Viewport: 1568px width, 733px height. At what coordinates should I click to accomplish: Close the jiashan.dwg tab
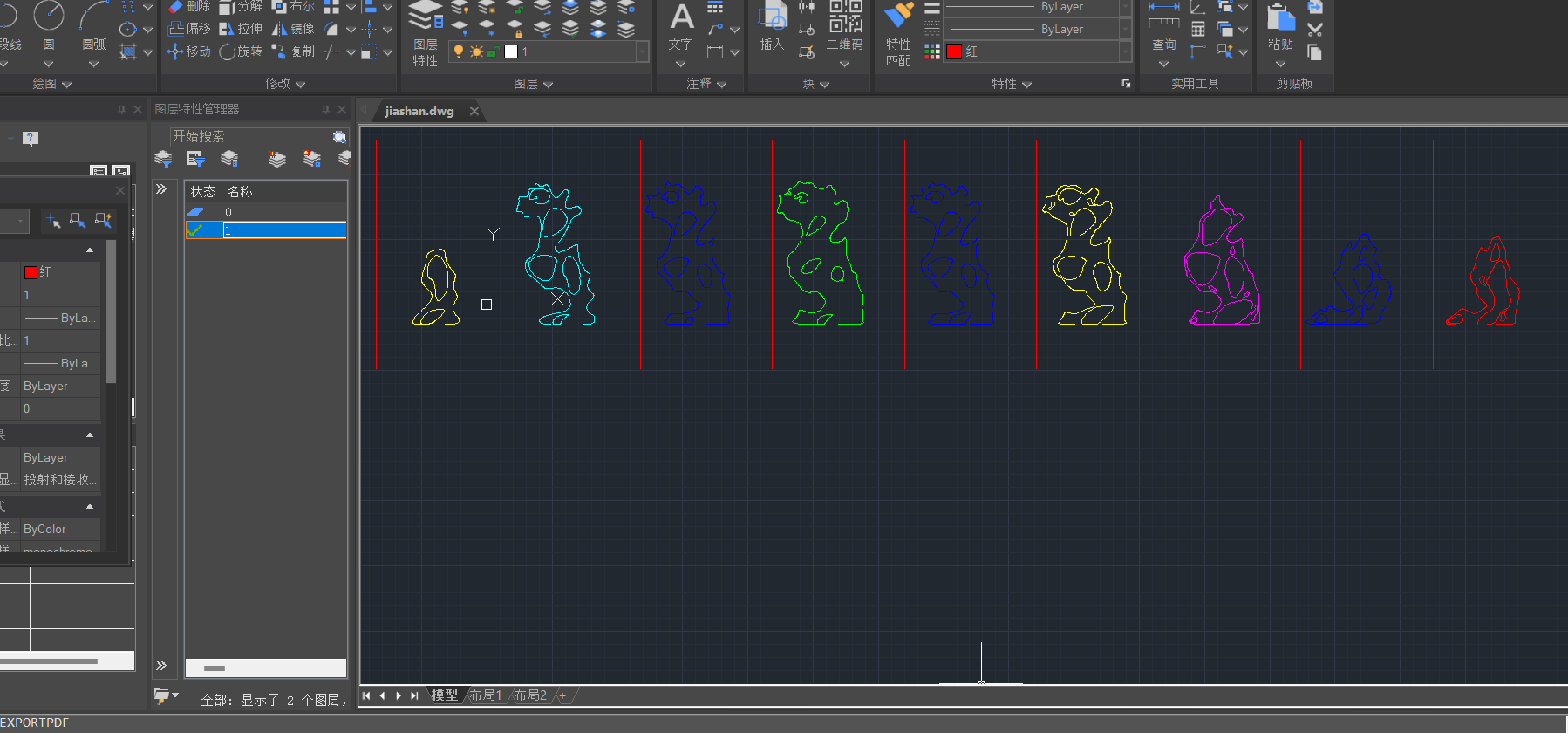(474, 111)
